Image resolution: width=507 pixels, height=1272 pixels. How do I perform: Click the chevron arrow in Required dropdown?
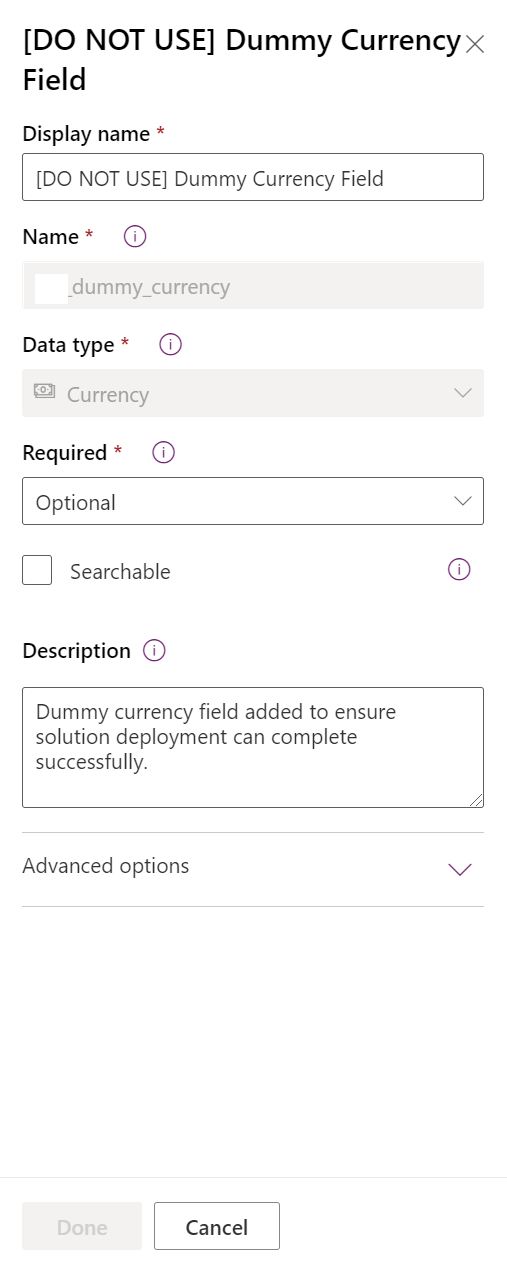click(462, 501)
